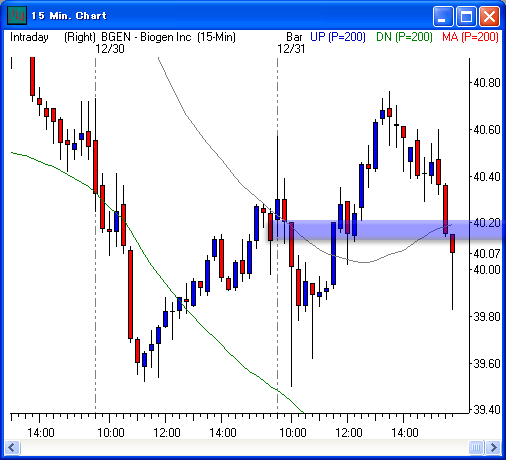Click the chart icon in title bar
The height and width of the screenshot is (460, 506).
tap(17, 15)
